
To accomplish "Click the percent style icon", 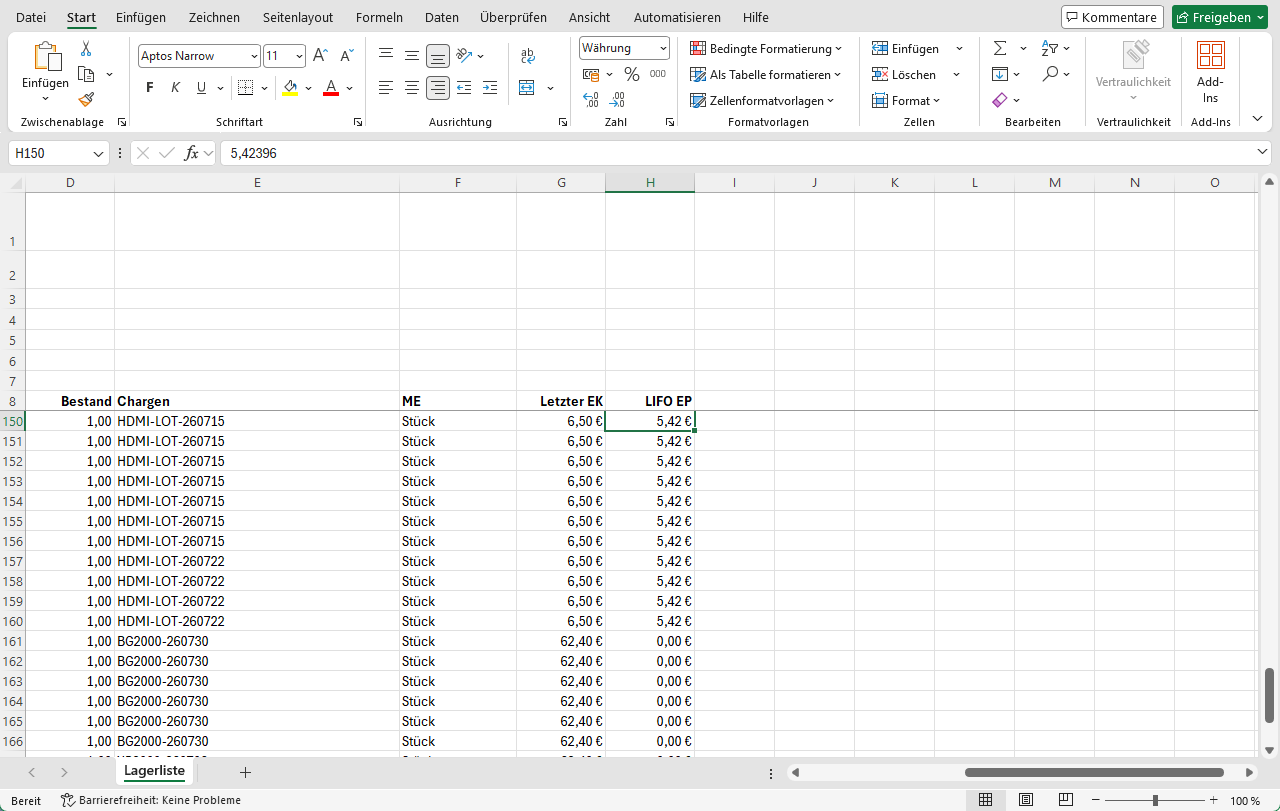I will pos(632,75).
